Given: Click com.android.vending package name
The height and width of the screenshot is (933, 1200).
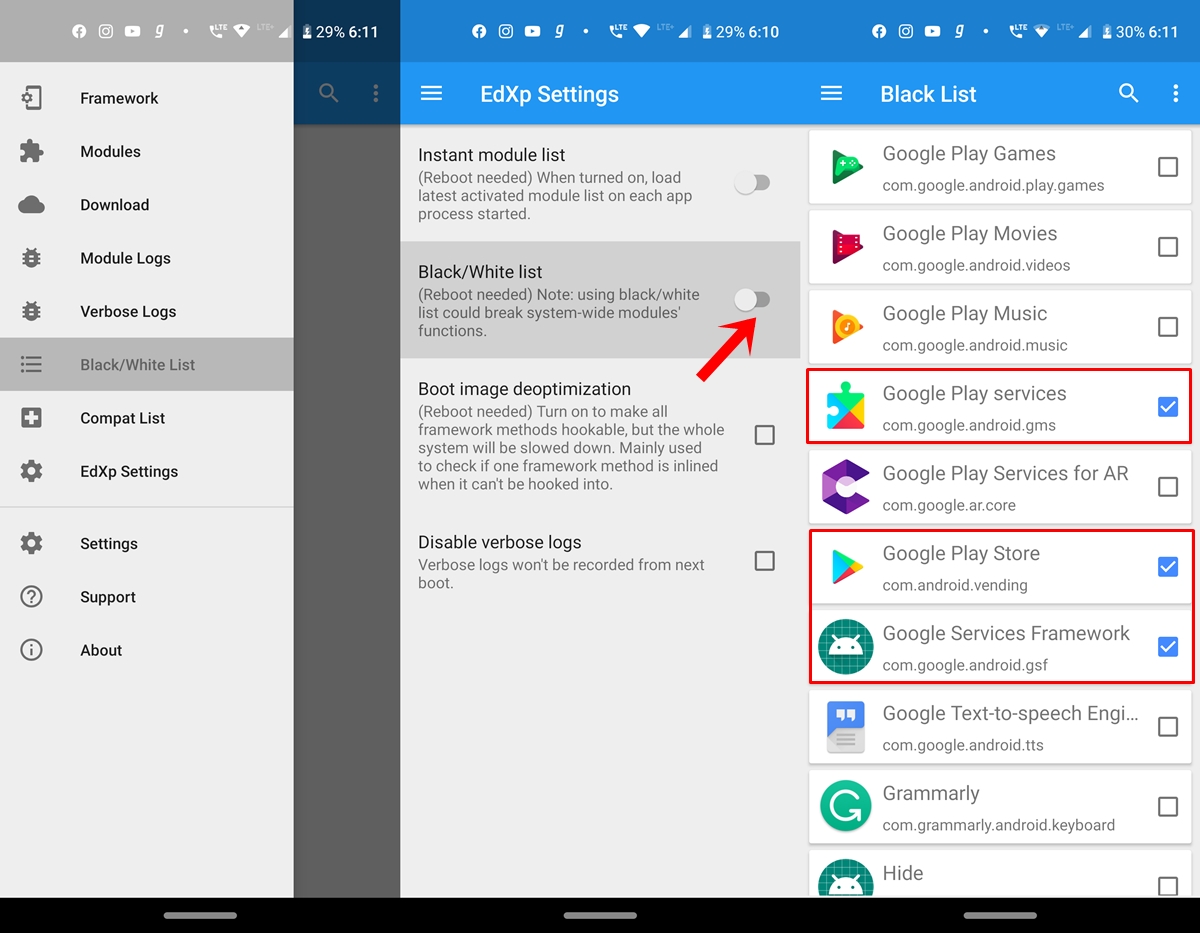Looking at the screenshot, I should pyautogui.click(x=955, y=585).
